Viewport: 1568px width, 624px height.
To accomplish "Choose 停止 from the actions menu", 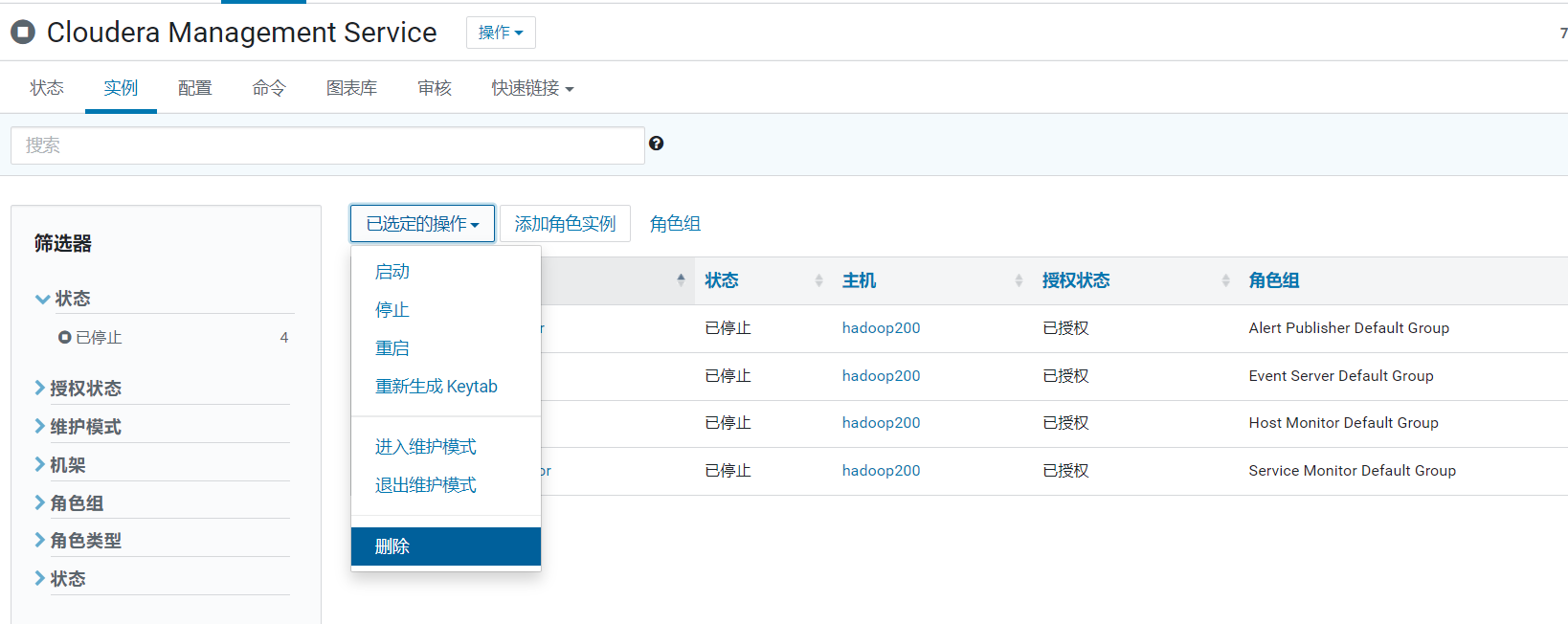I will (446, 310).
